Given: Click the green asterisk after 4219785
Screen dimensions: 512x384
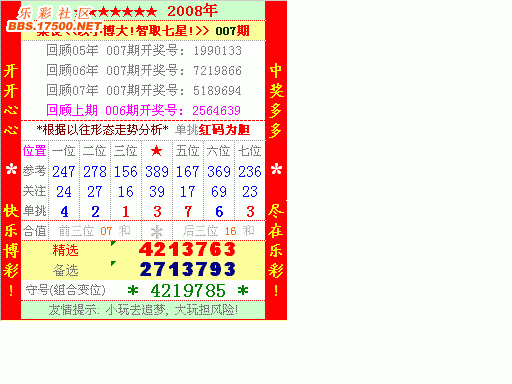Looking at the screenshot, I should 243,291.
